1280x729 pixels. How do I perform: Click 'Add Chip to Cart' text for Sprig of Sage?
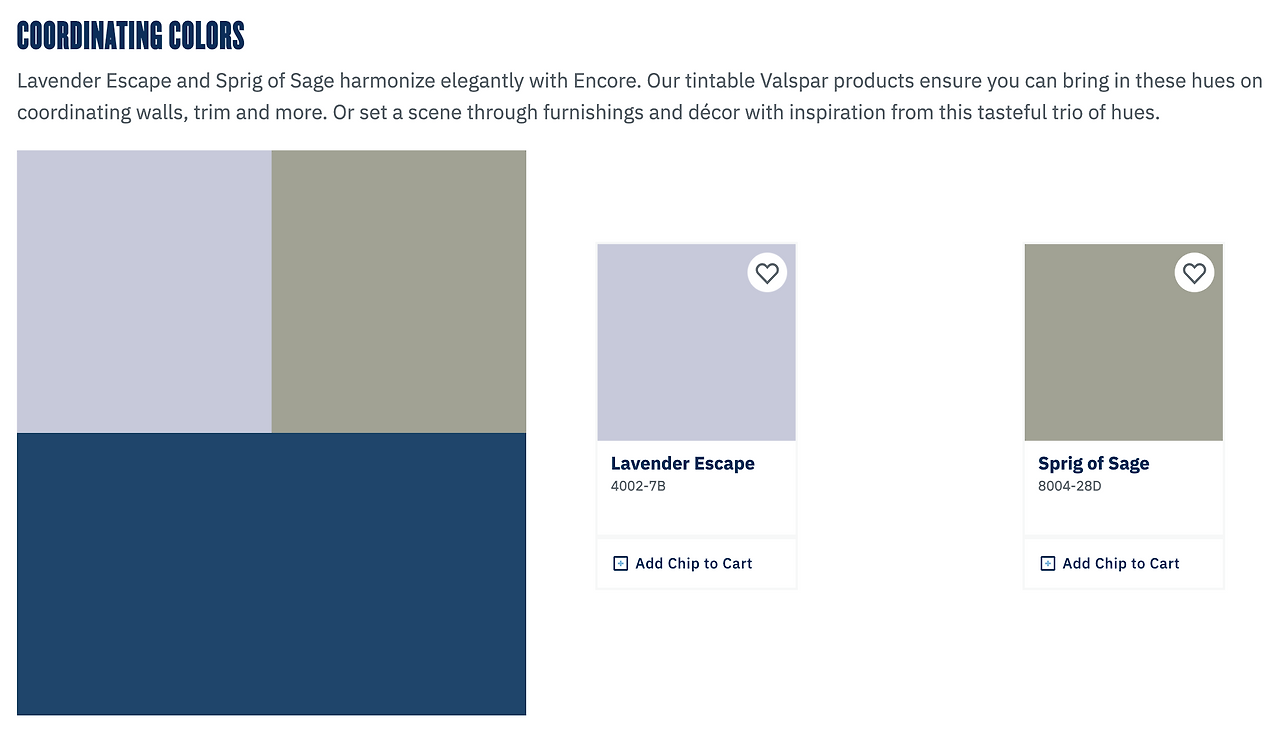click(1121, 564)
